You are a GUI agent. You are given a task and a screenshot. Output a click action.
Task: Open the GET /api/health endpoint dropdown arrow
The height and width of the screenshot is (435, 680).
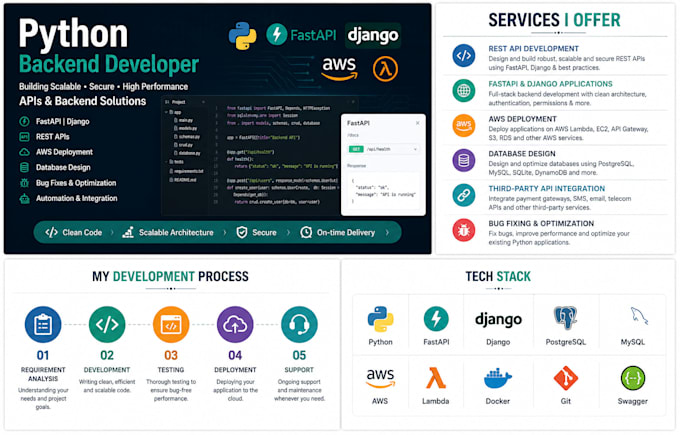(x=415, y=149)
